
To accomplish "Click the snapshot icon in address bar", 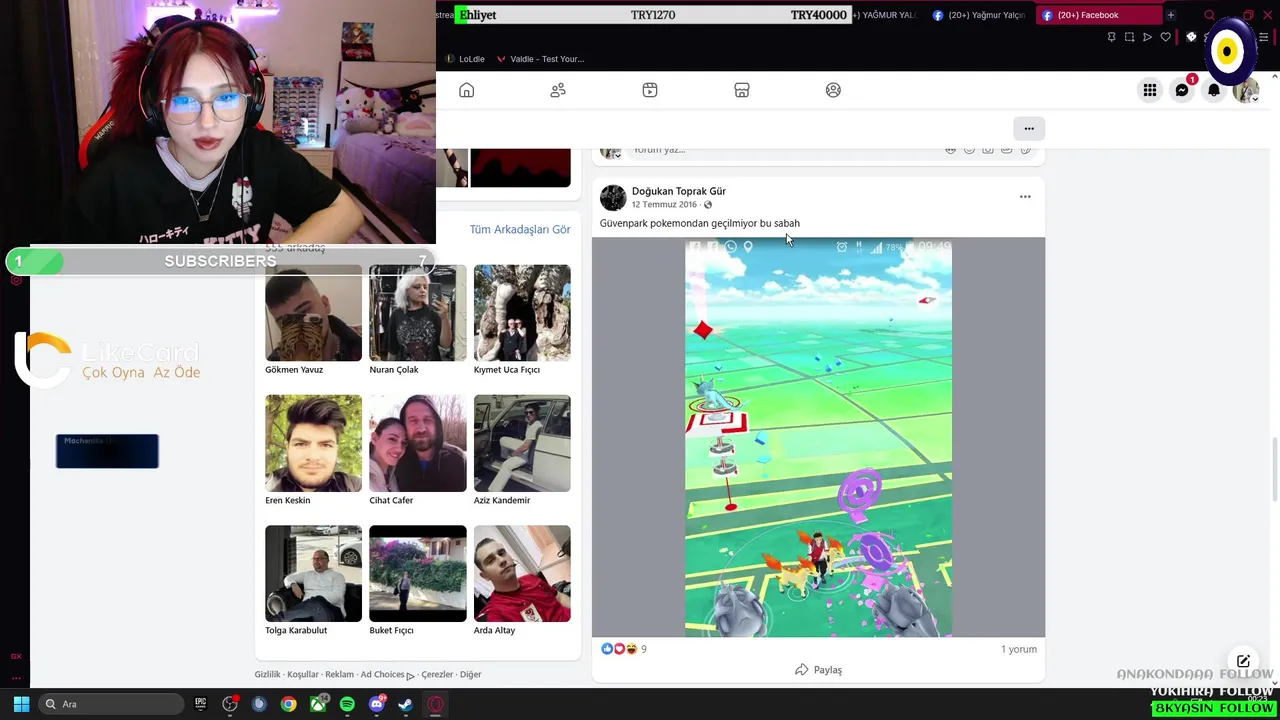I will tap(1129, 37).
